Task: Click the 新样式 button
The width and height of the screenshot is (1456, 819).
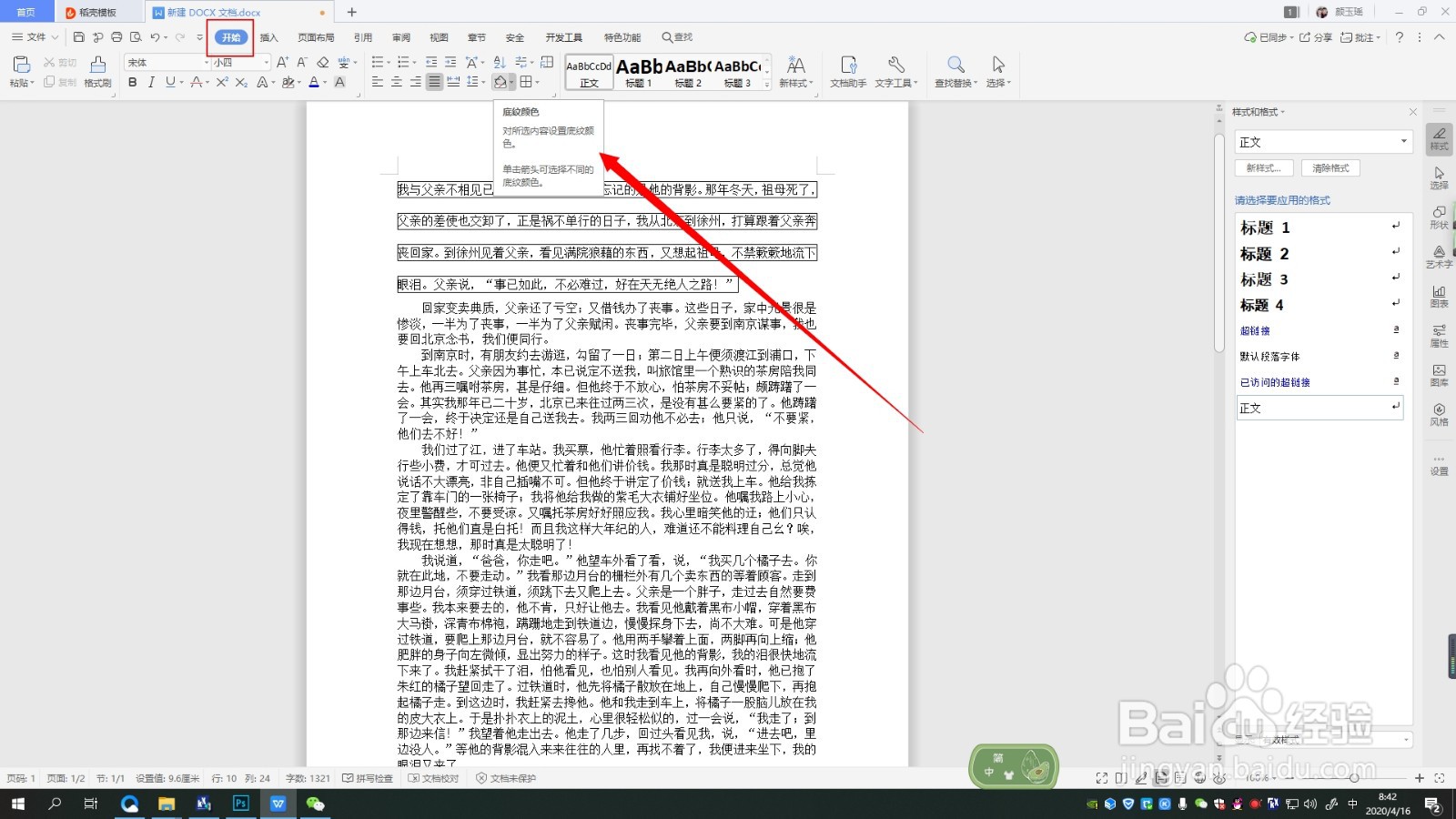Action: click(x=796, y=71)
